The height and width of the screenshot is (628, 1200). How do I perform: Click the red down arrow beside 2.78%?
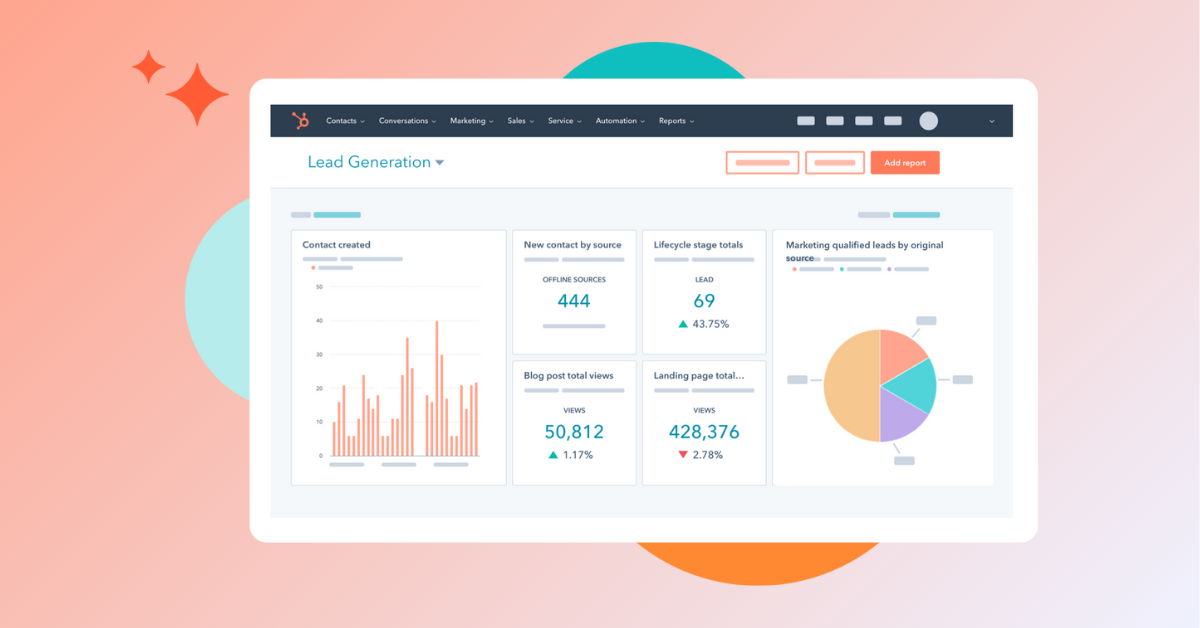tap(683, 455)
